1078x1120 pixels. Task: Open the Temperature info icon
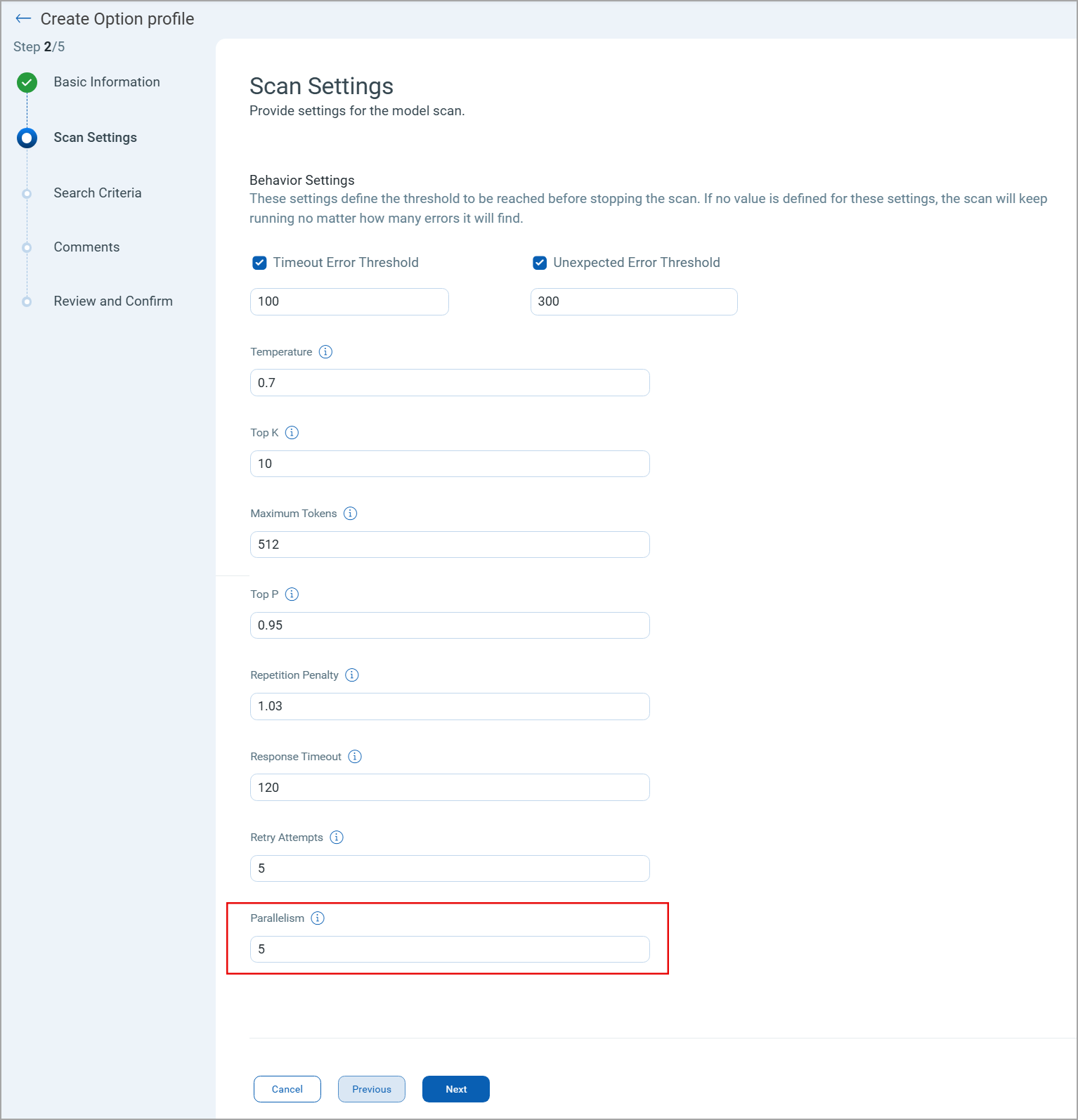[x=325, y=352]
